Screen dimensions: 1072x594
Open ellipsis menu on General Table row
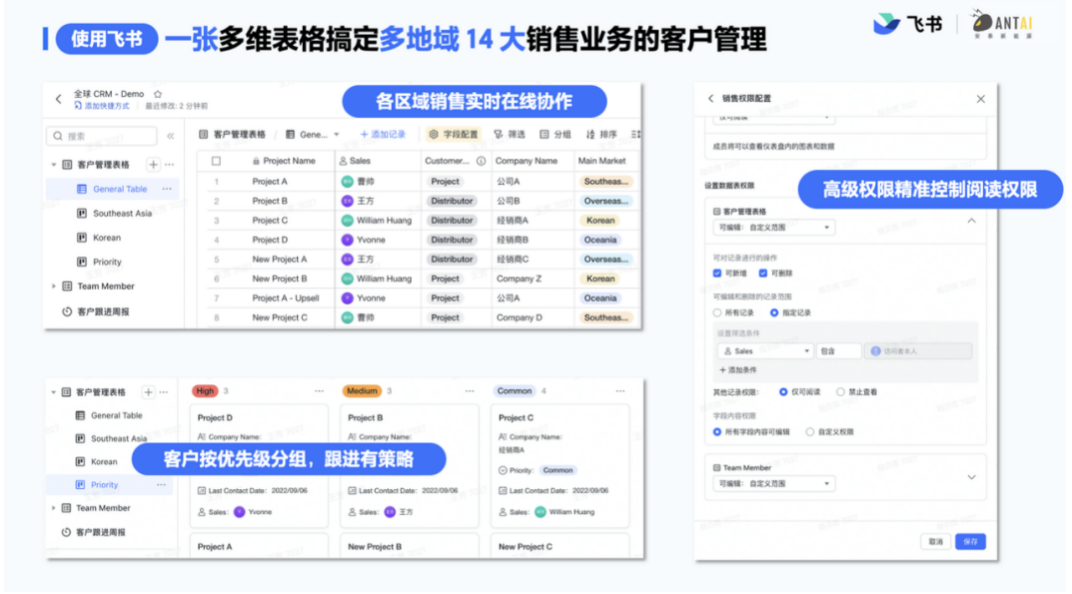click(167, 189)
